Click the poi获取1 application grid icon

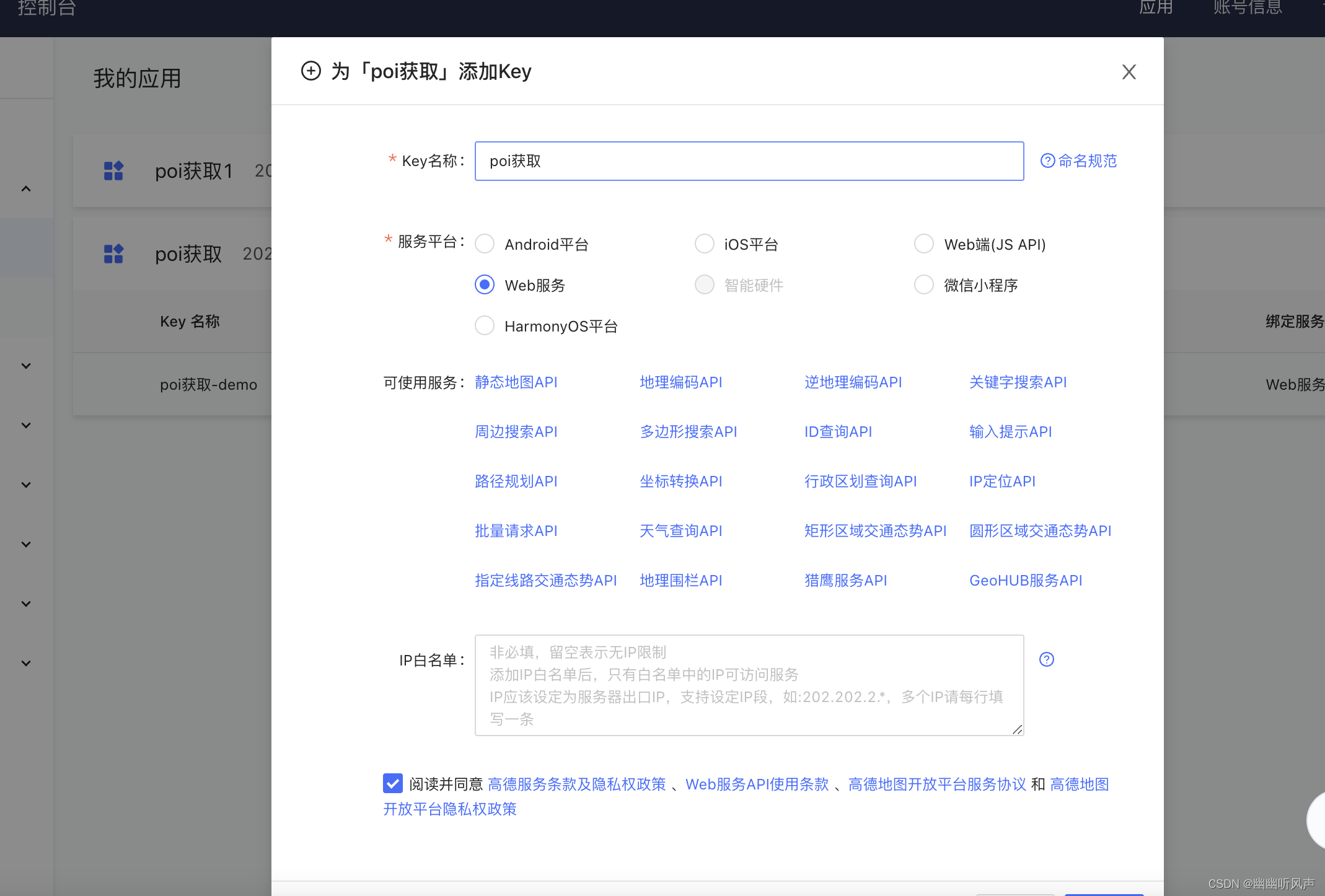pyautogui.click(x=113, y=172)
